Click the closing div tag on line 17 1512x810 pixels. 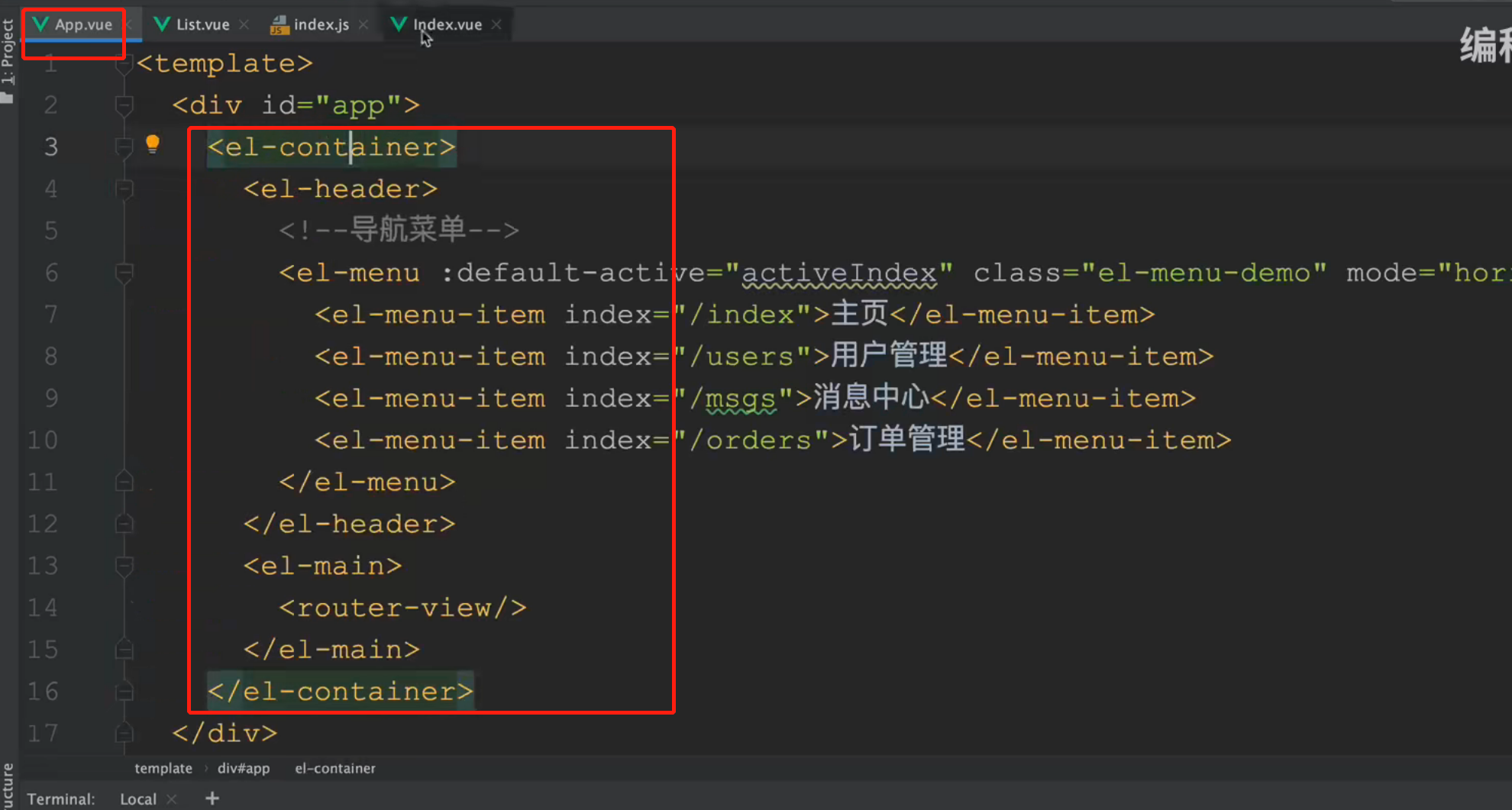pyautogui.click(x=225, y=734)
